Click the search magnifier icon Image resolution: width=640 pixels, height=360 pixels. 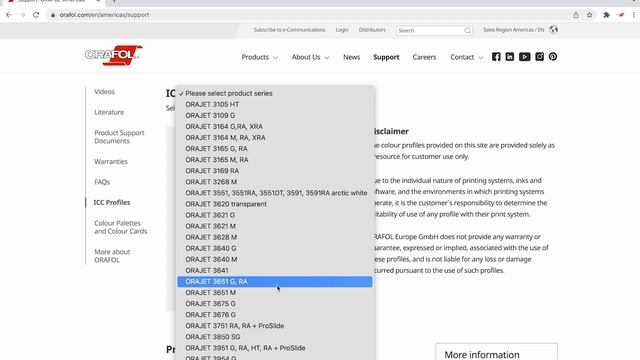tap(467, 30)
